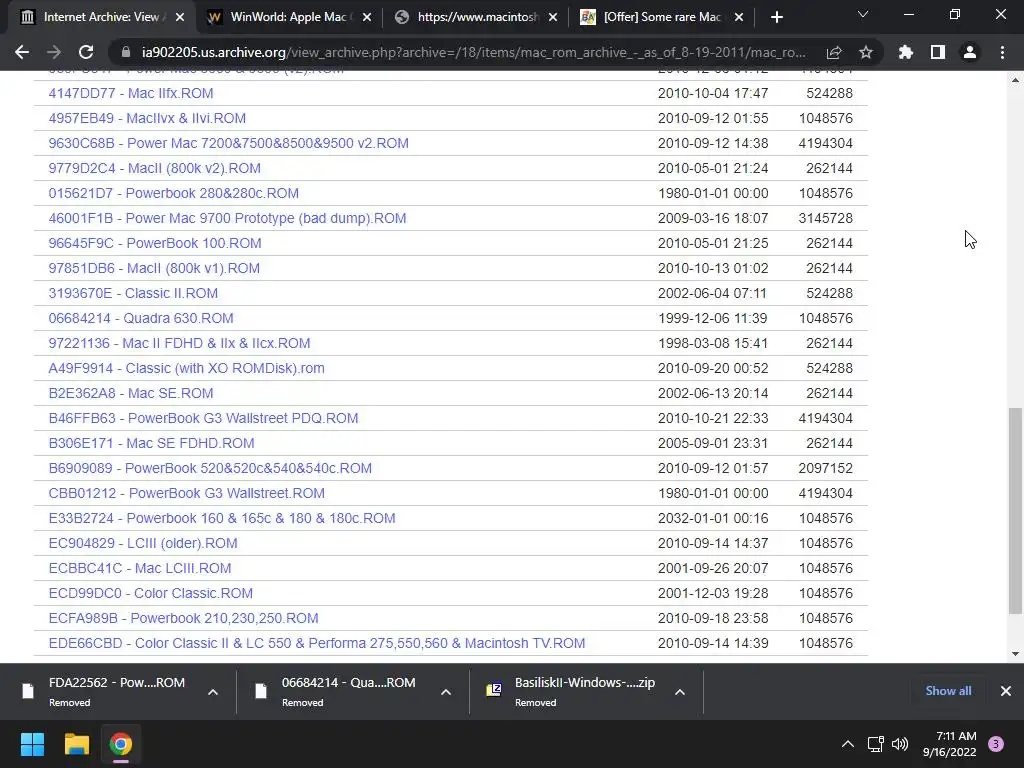Viewport: 1024px width, 768px height.
Task: Open Mac II FDHD & IIx & IIcx.ROM
Action: pos(180,344)
